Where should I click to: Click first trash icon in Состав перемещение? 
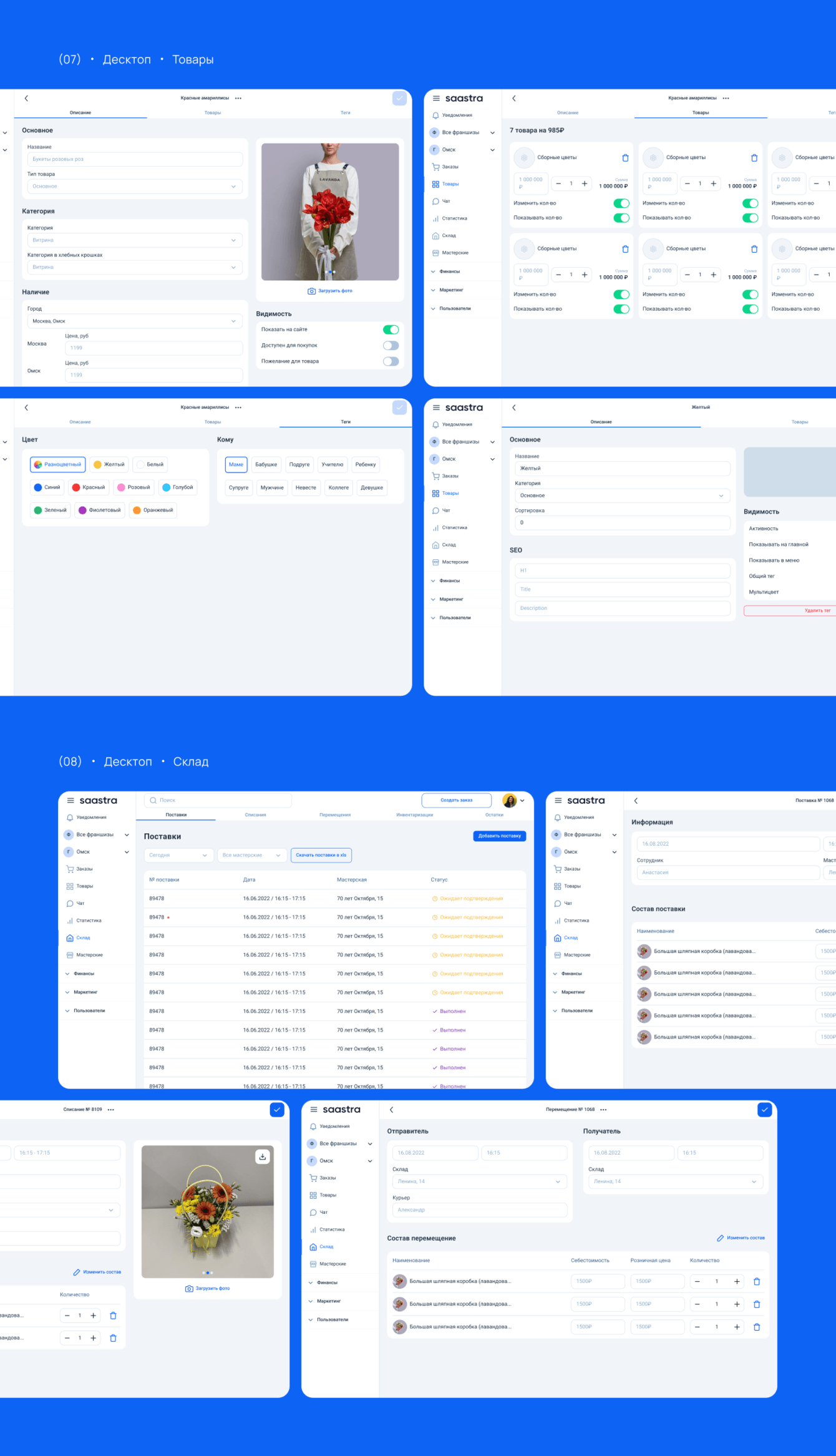[x=757, y=1281]
